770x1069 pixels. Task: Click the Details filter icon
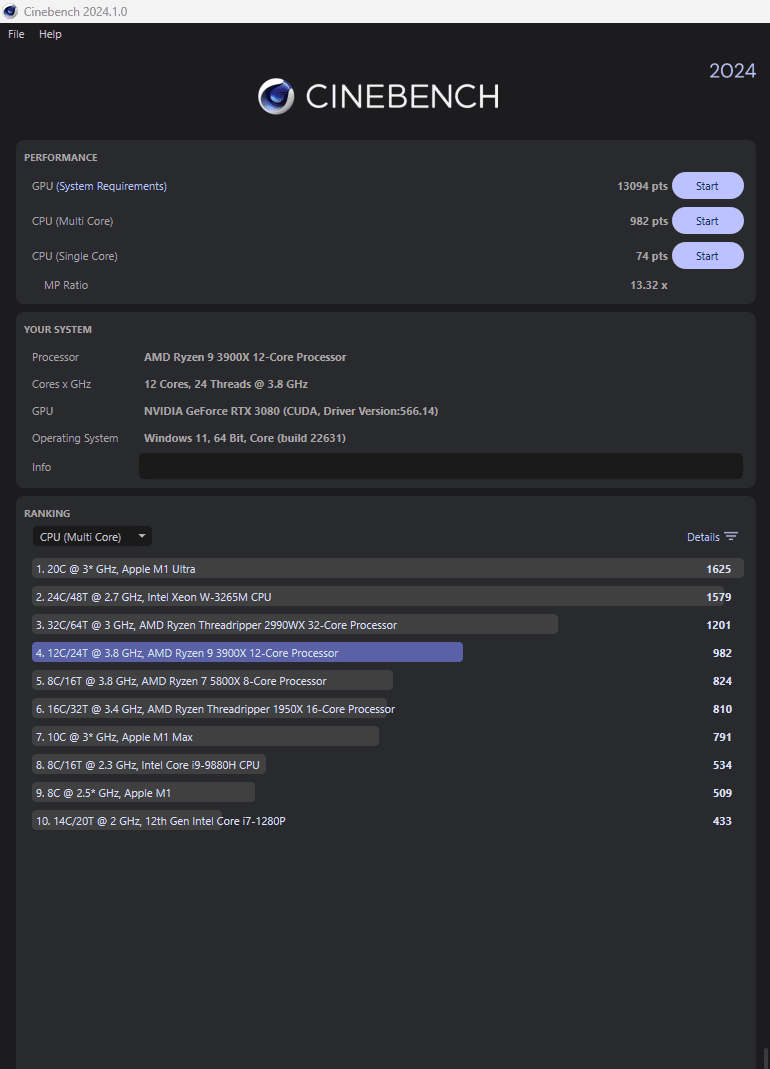tap(731, 537)
